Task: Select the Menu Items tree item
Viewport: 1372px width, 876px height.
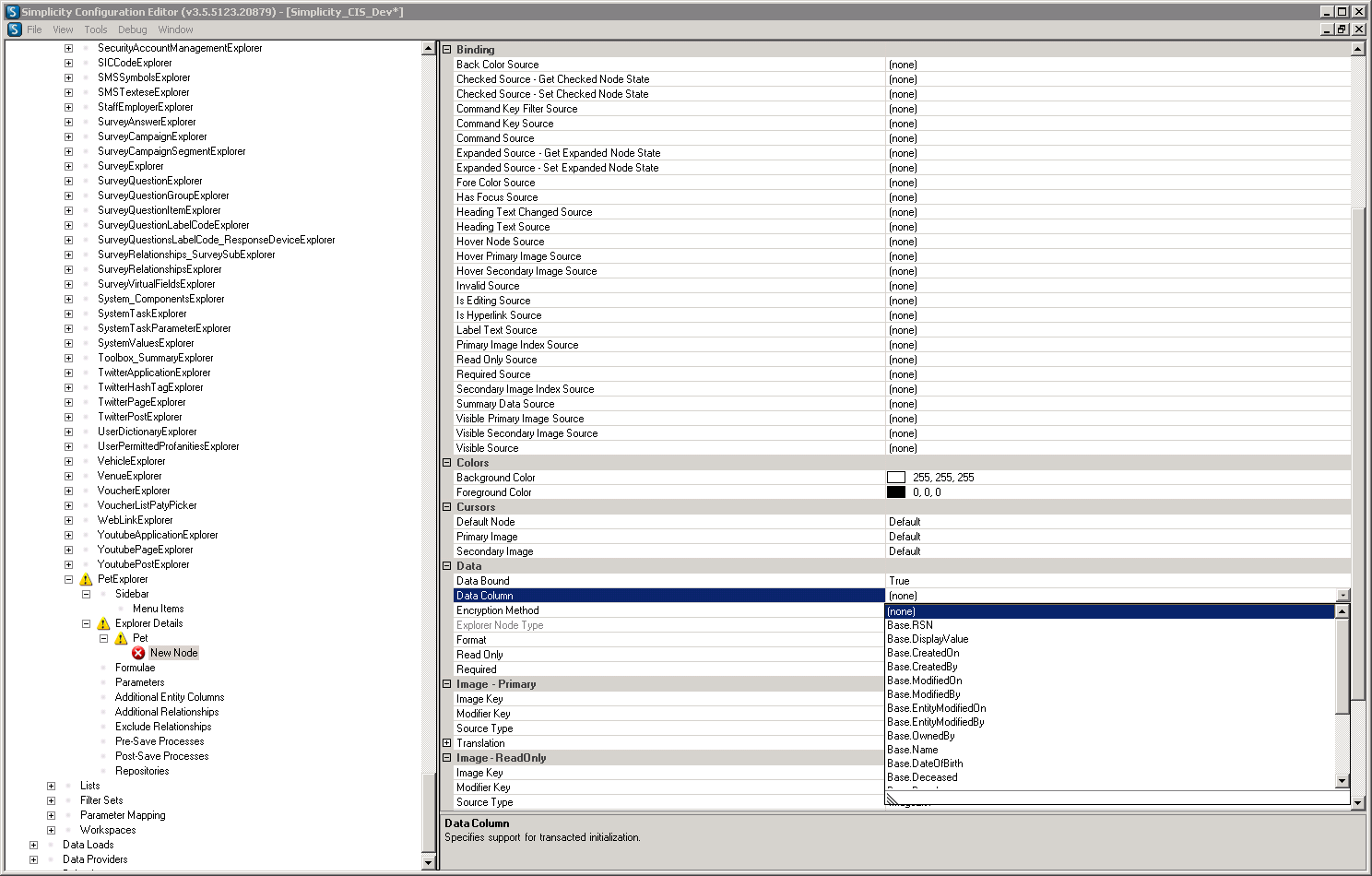Action: [158, 609]
